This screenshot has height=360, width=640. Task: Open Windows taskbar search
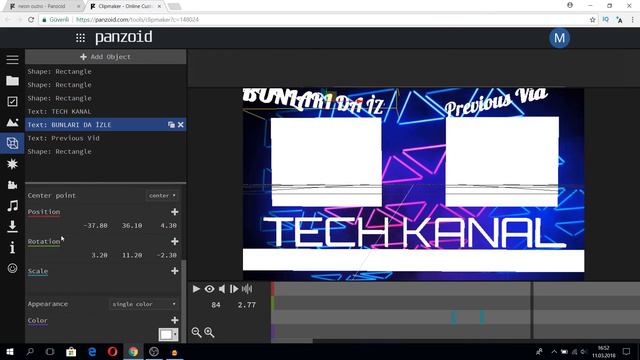pos(30,351)
